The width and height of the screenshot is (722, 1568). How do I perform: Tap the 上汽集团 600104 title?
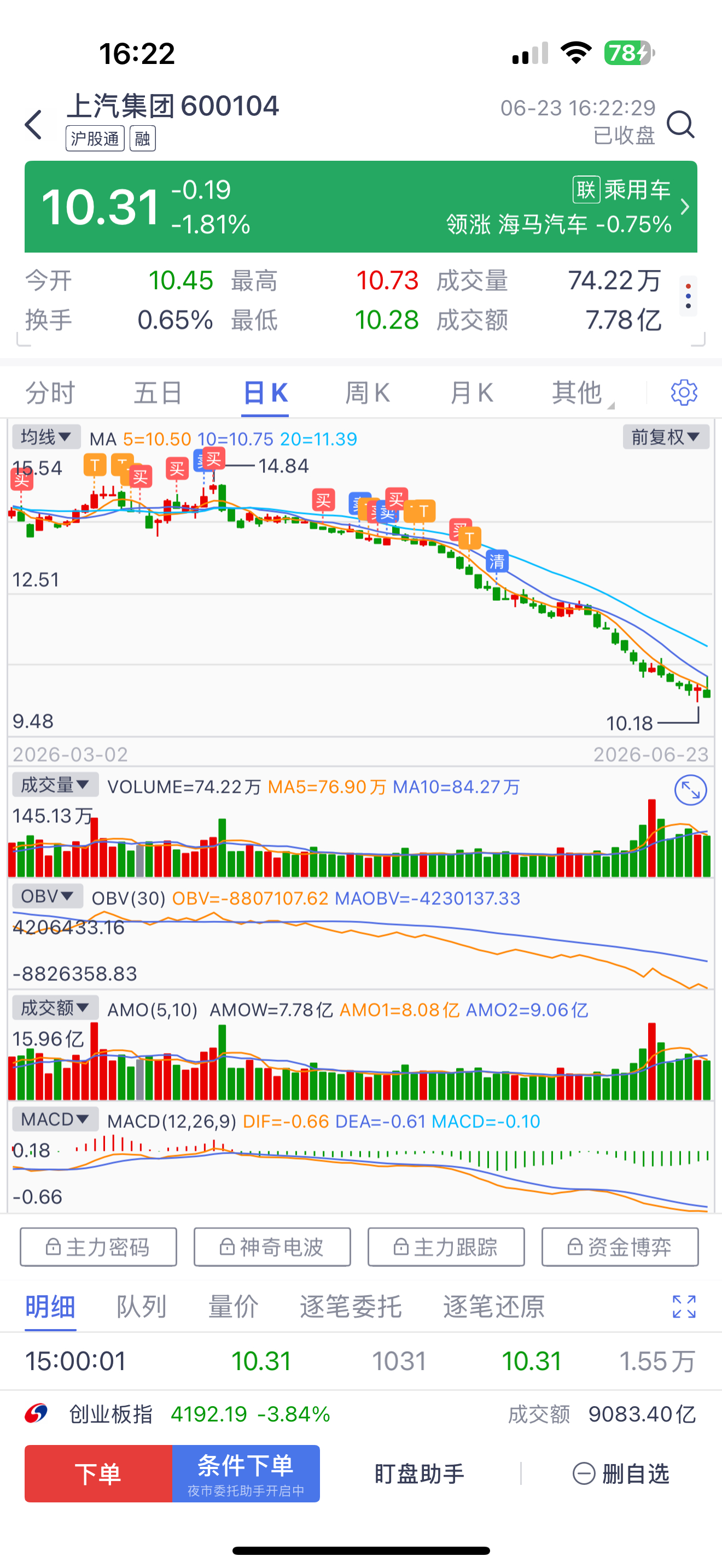tap(172, 106)
